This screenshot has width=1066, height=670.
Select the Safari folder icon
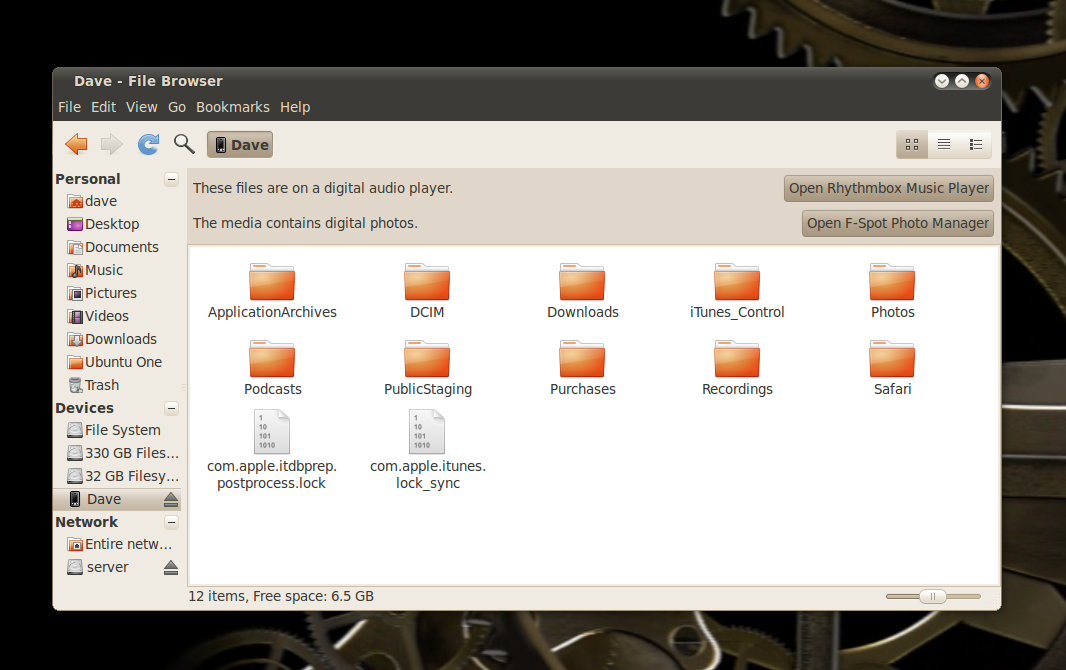pos(892,359)
